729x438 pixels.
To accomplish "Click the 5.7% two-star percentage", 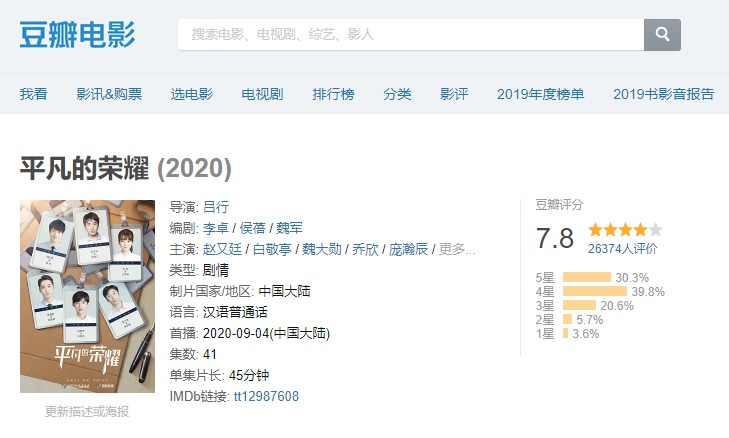I will (590, 319).
